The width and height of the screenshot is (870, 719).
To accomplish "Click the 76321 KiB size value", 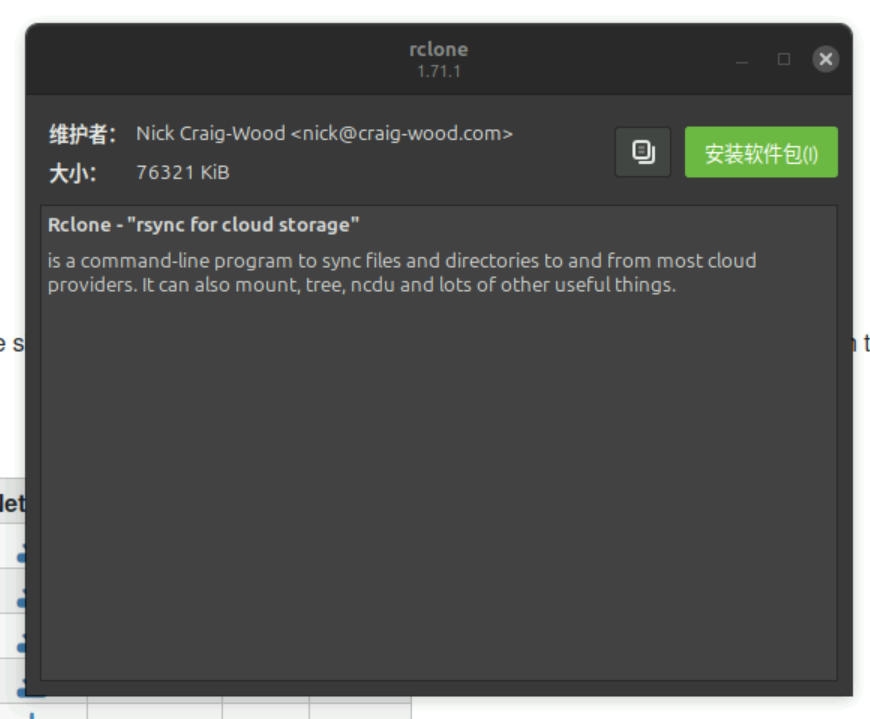I will click(x=182, y=173).
